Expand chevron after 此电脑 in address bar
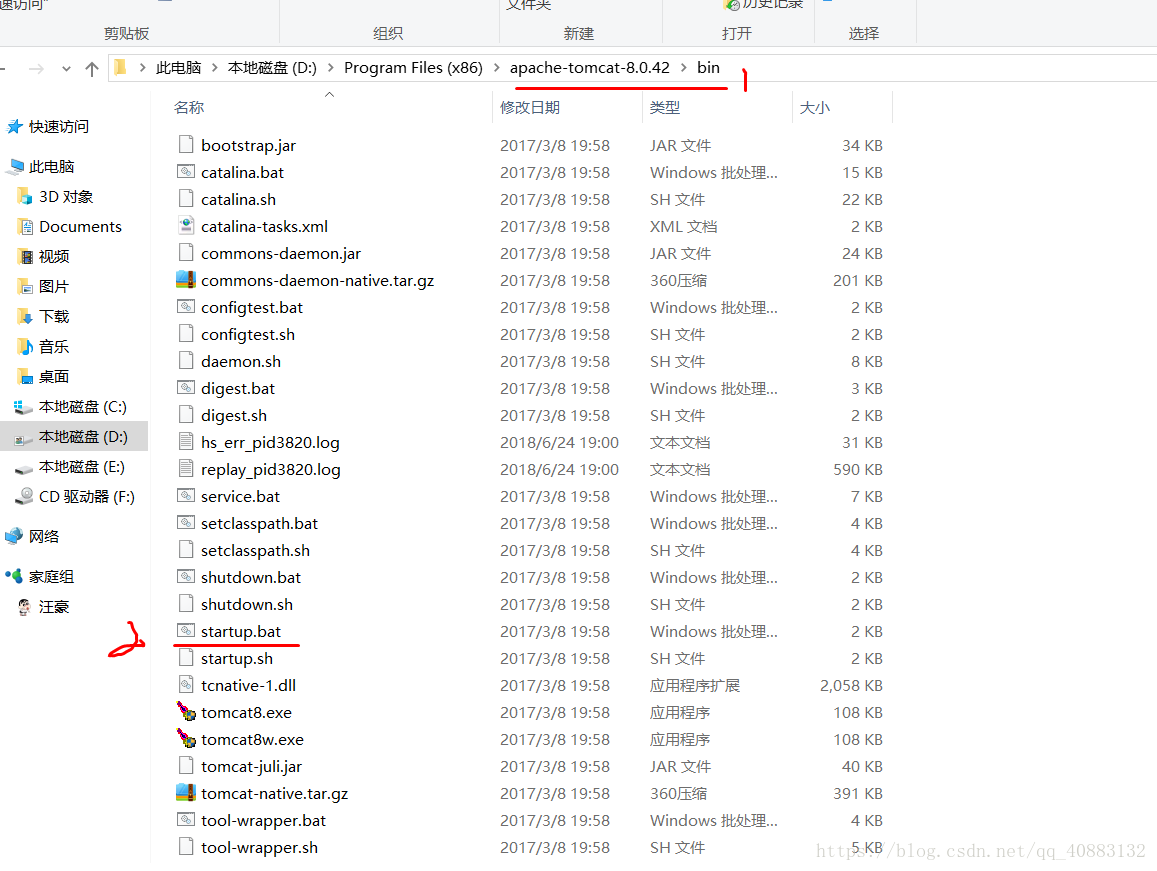 [215, 68]
